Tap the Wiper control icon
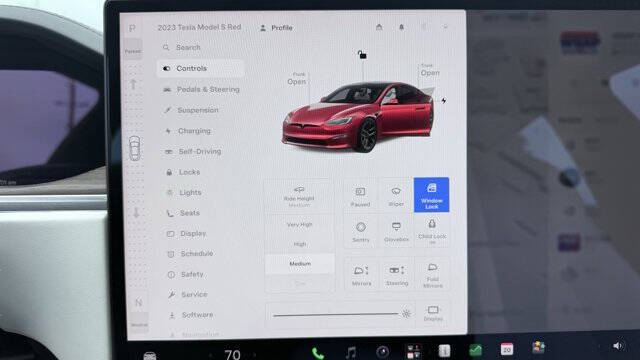Screen dimensions: 640x360 pos(396,196)
